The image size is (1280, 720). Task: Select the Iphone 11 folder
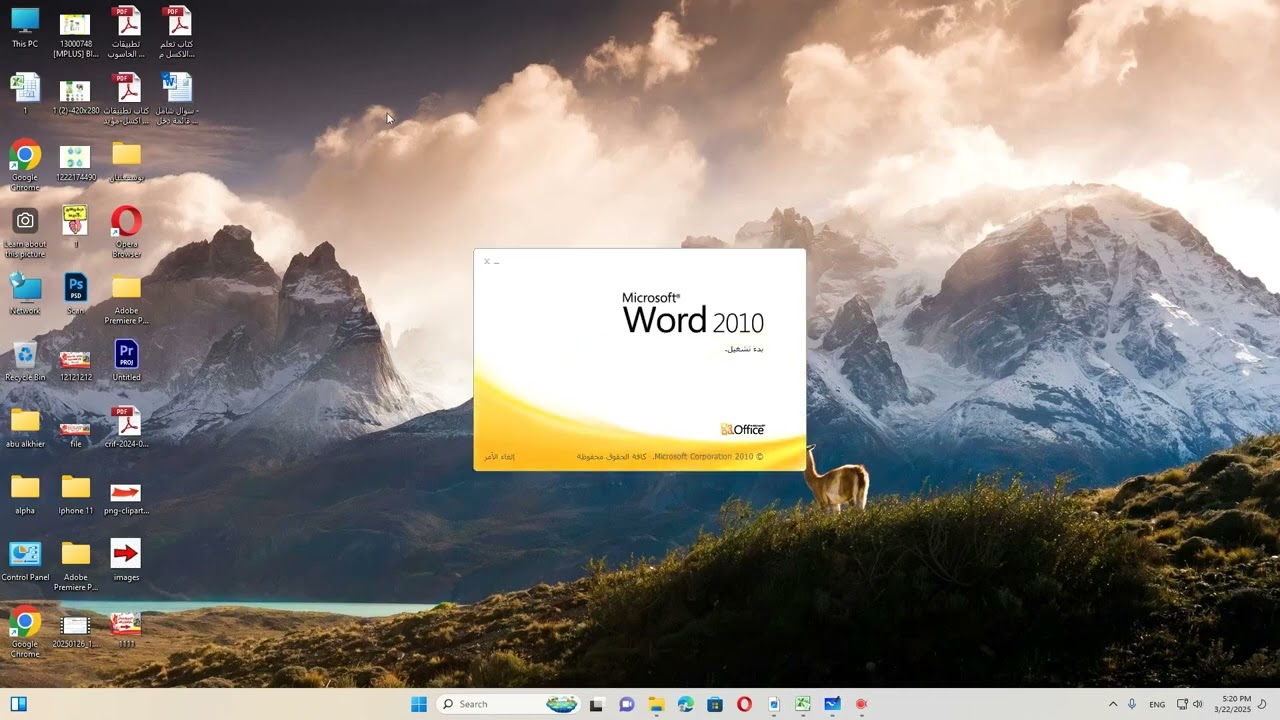click(75, 494)
